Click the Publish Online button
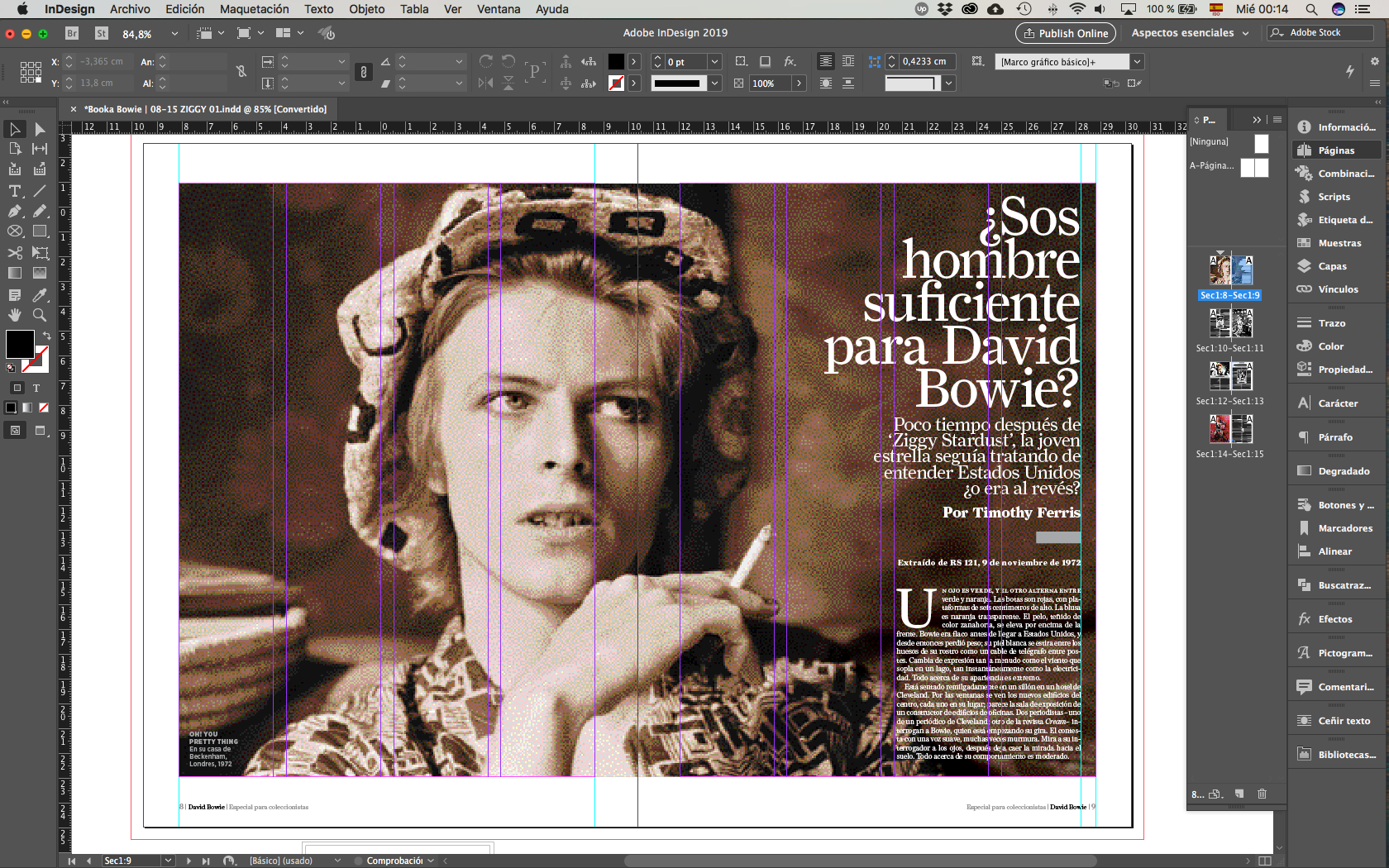 (x=1066, y=33)
